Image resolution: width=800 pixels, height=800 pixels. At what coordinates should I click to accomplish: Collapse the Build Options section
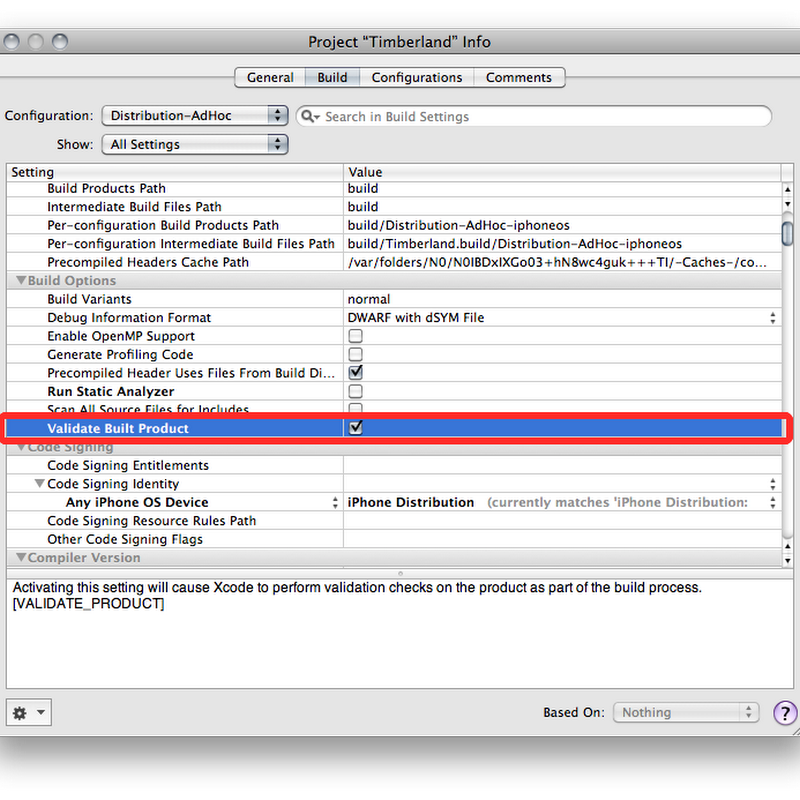(x=21, y=280)
